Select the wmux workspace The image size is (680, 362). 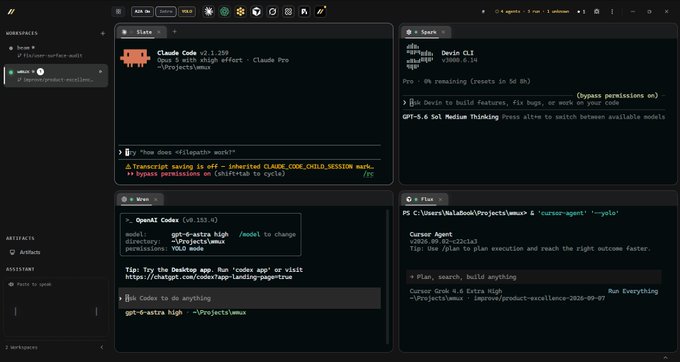[x=56, y=75]
